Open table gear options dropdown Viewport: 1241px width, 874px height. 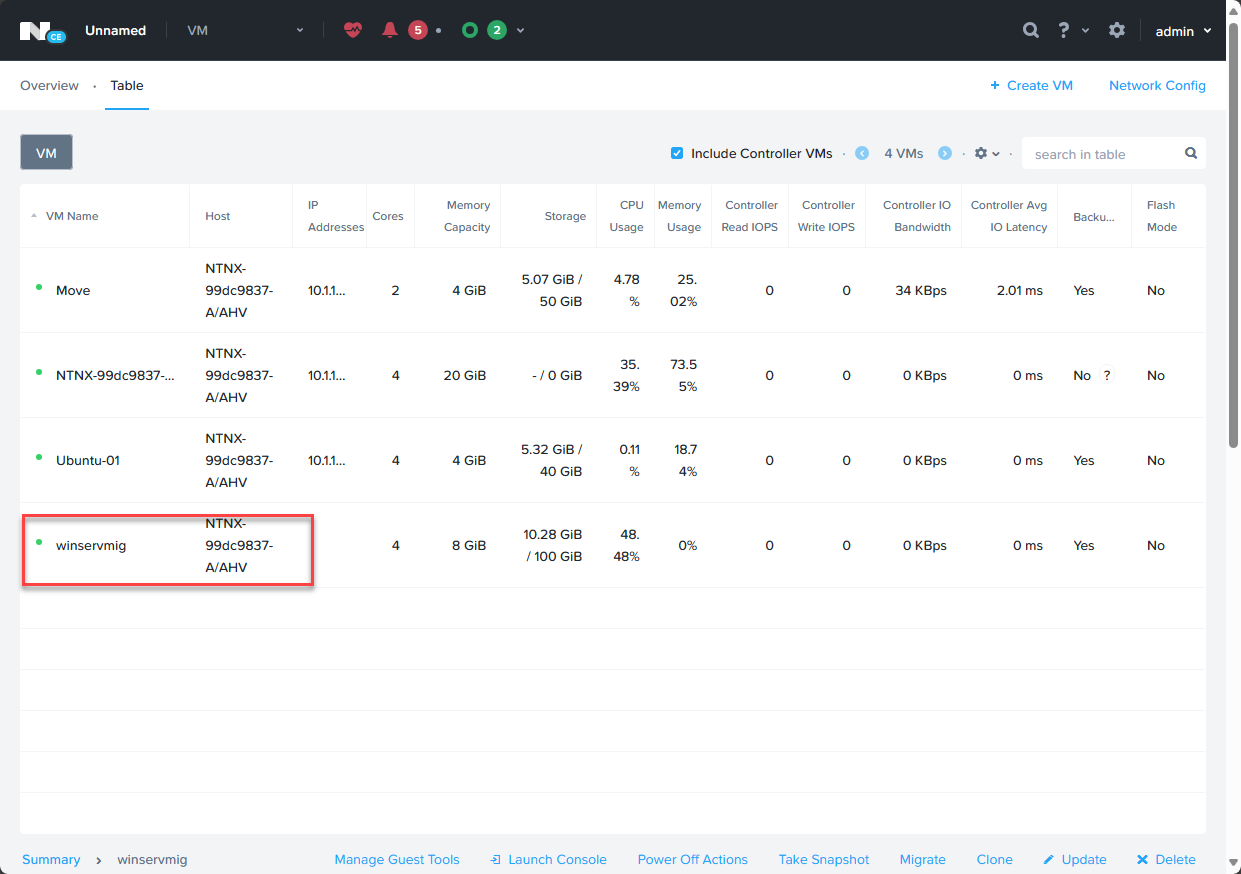tap(987, 153)
